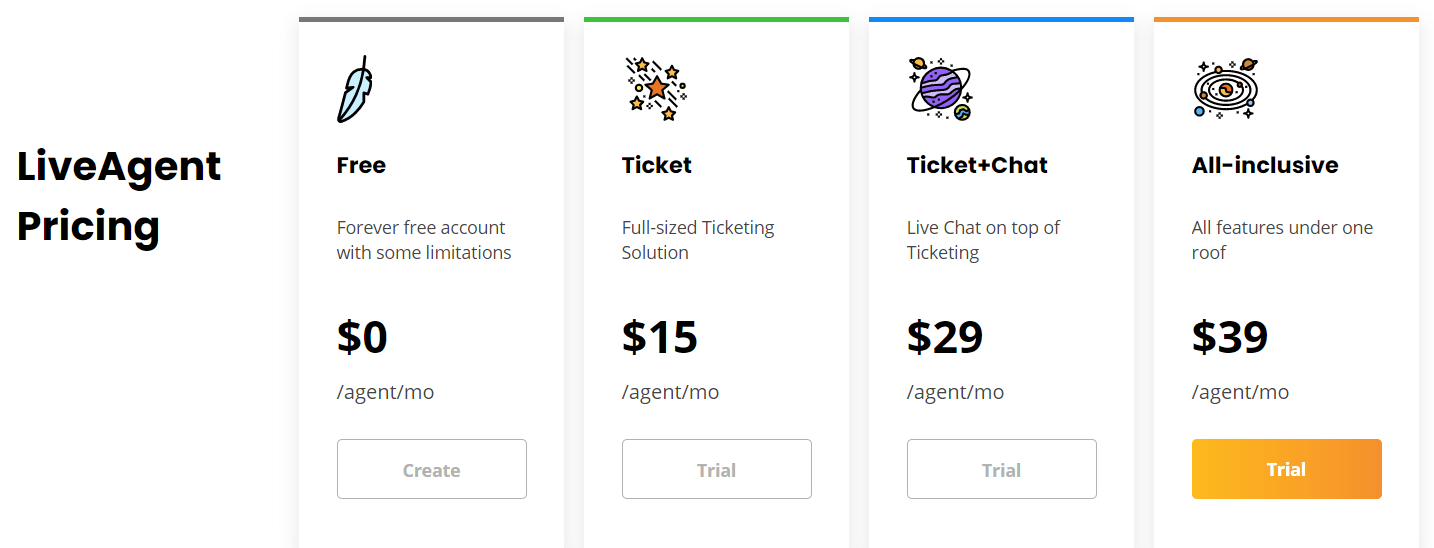1434x548 pixels.
Task: Start the orange All-inclusive trial
Action: point(1287,469)
